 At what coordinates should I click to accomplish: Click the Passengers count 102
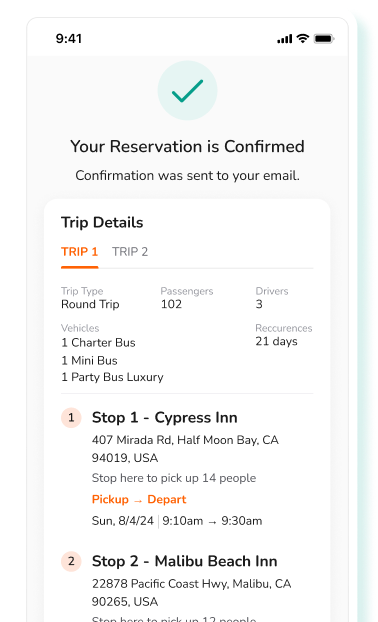coord(171,304)
